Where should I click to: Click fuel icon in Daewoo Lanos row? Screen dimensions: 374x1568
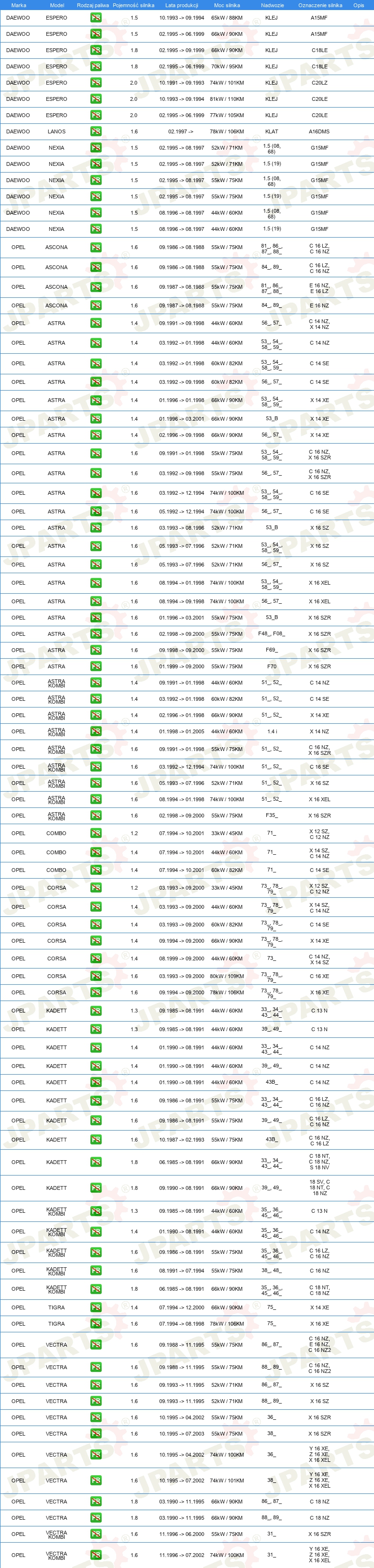[96, 131]
